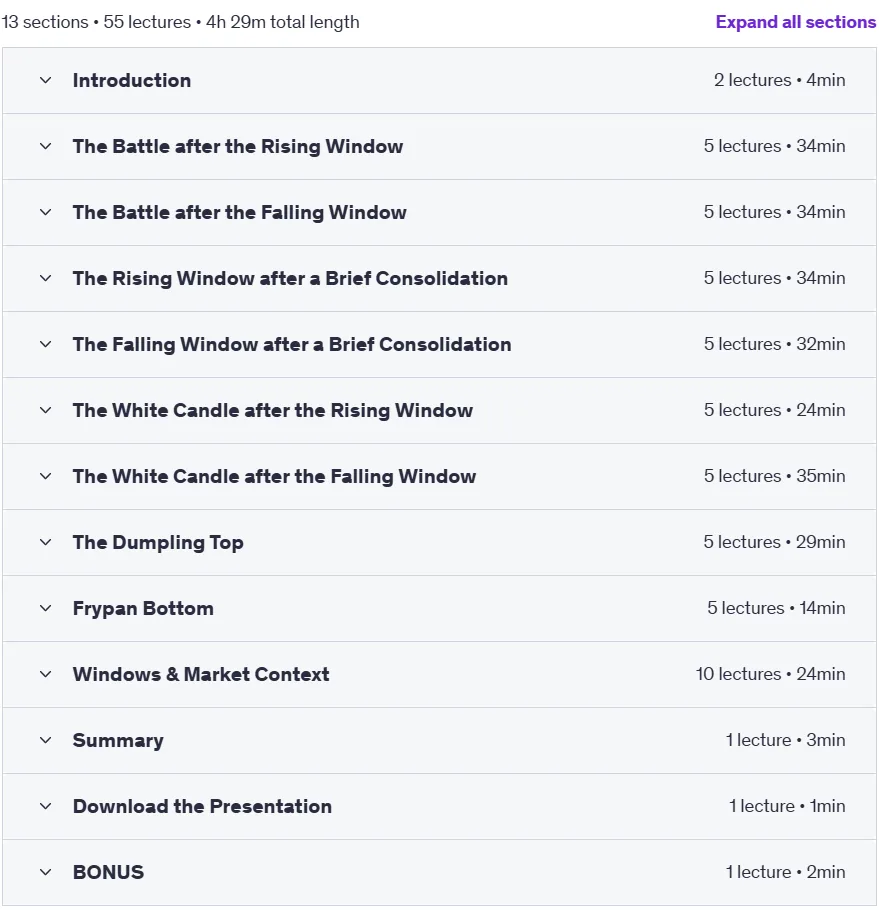The image size is (879, 910).
Task: Open the BONUS section title
Action: click(x=108, y=872)
